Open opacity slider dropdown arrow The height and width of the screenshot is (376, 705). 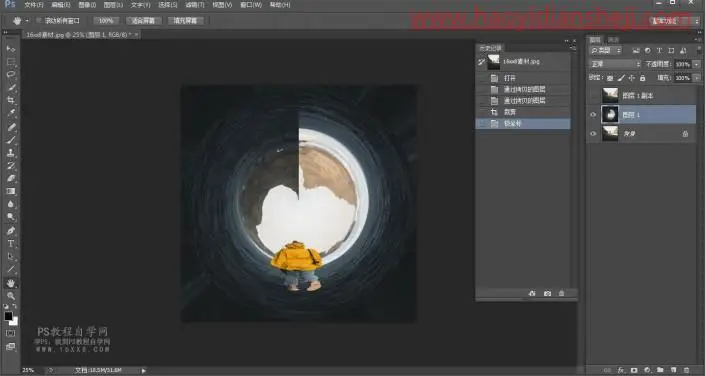point(697,64)
